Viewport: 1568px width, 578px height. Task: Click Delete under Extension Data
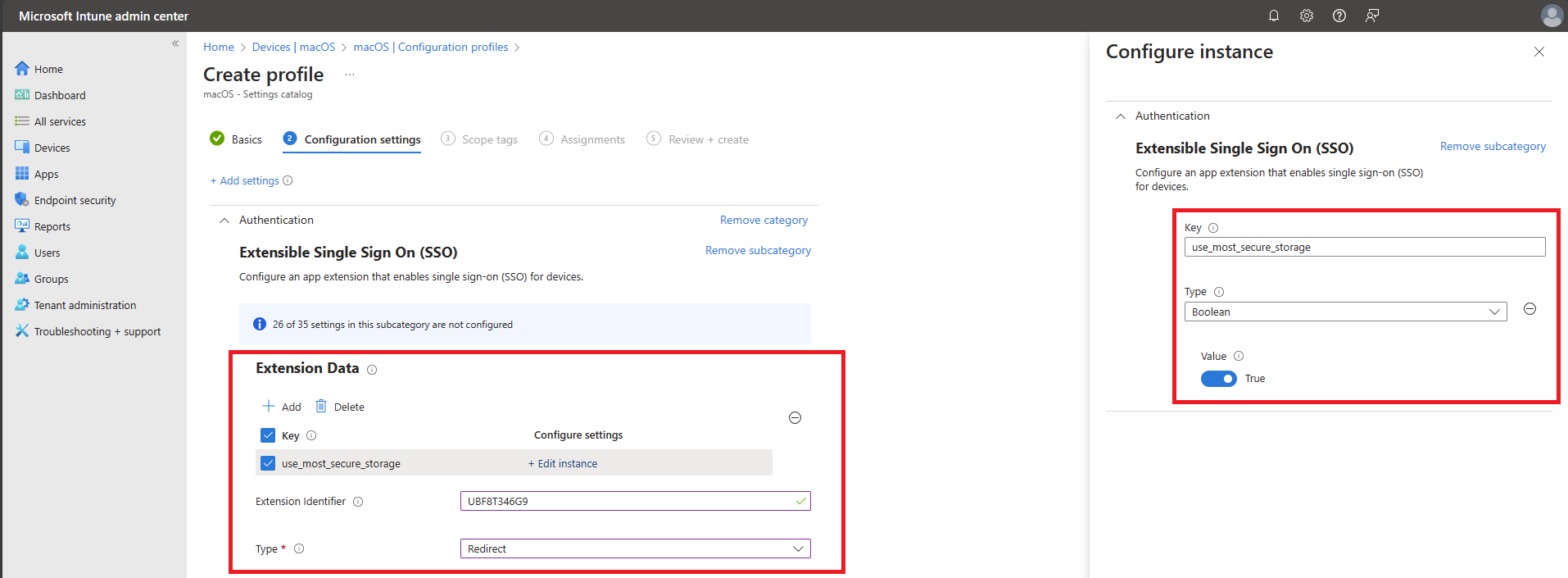(340, 407)
